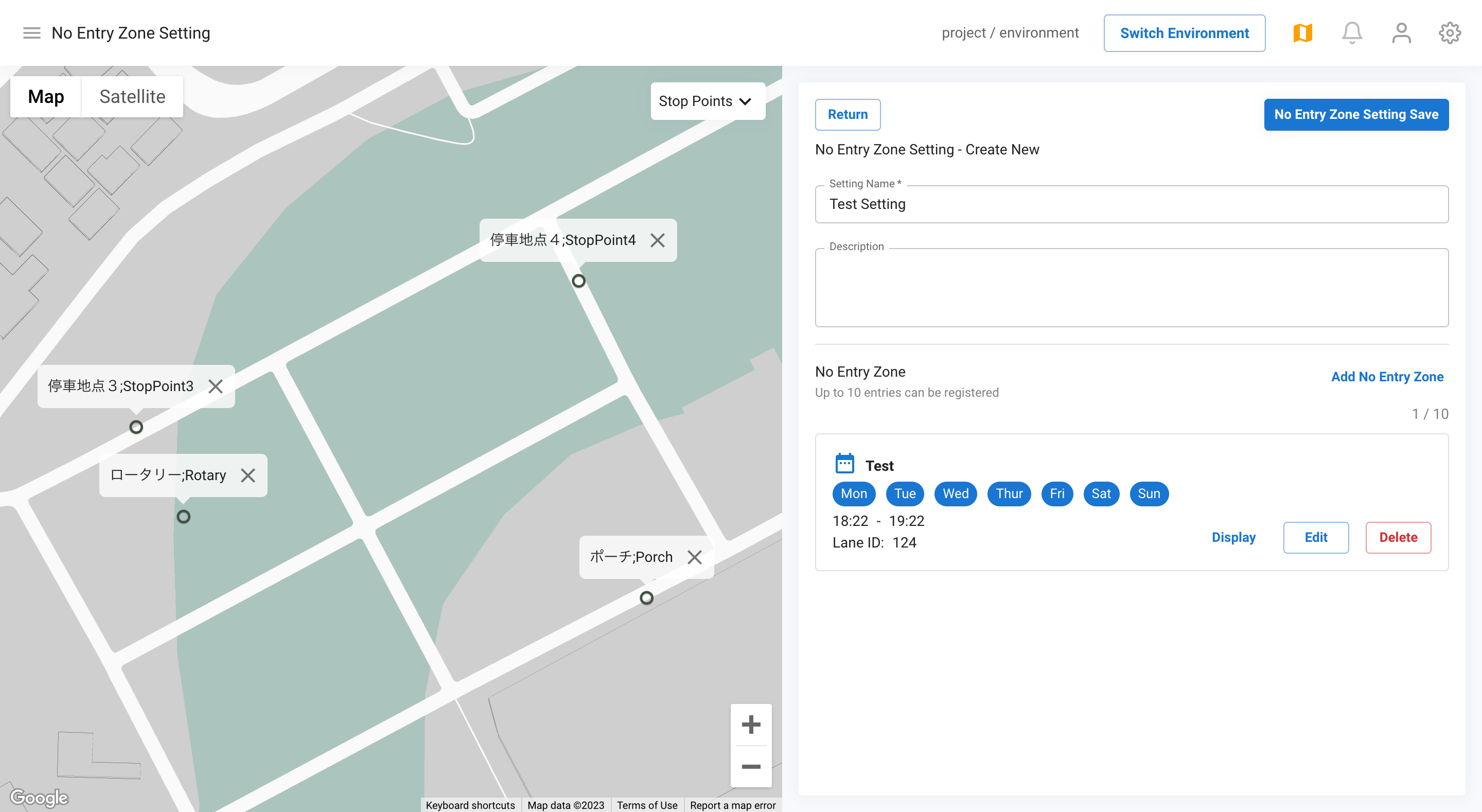This screenshot has width=1482, height=812.
Task: Toggle the Fri day chip
Action: (1057, 494)
